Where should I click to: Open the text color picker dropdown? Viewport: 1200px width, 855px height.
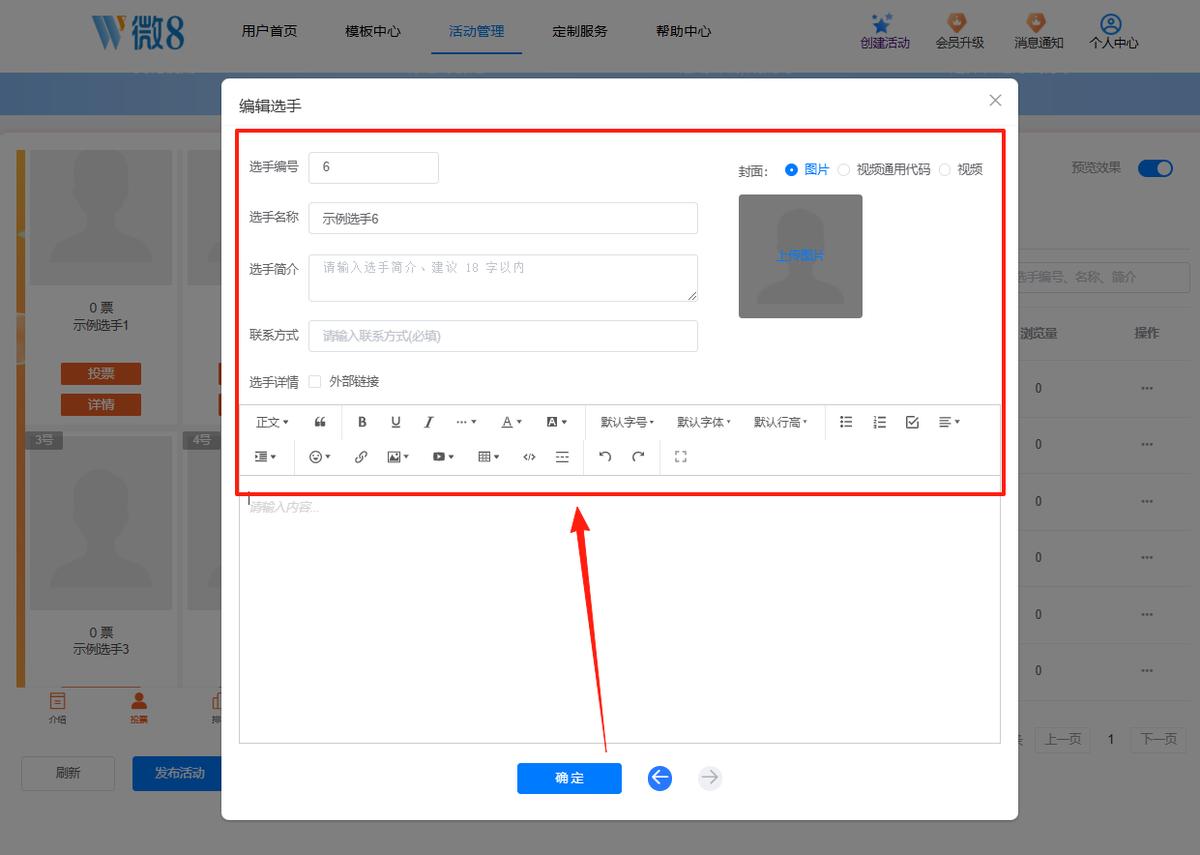point(512,422)
